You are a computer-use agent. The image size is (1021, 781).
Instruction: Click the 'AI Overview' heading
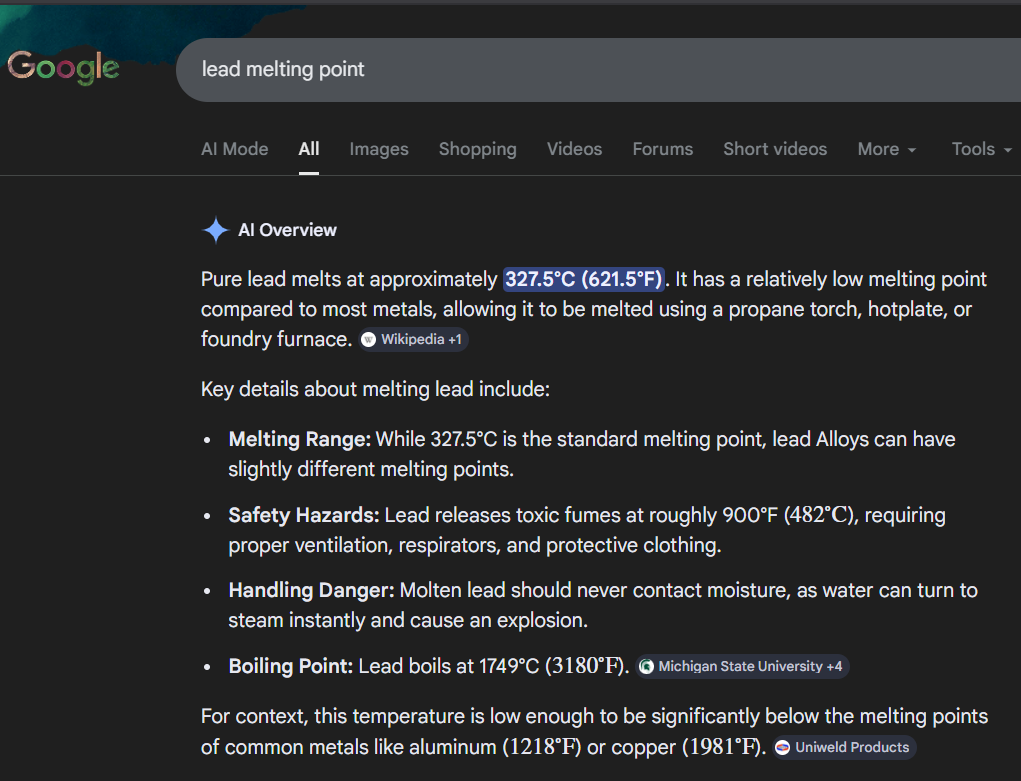(x=287, y=230)
